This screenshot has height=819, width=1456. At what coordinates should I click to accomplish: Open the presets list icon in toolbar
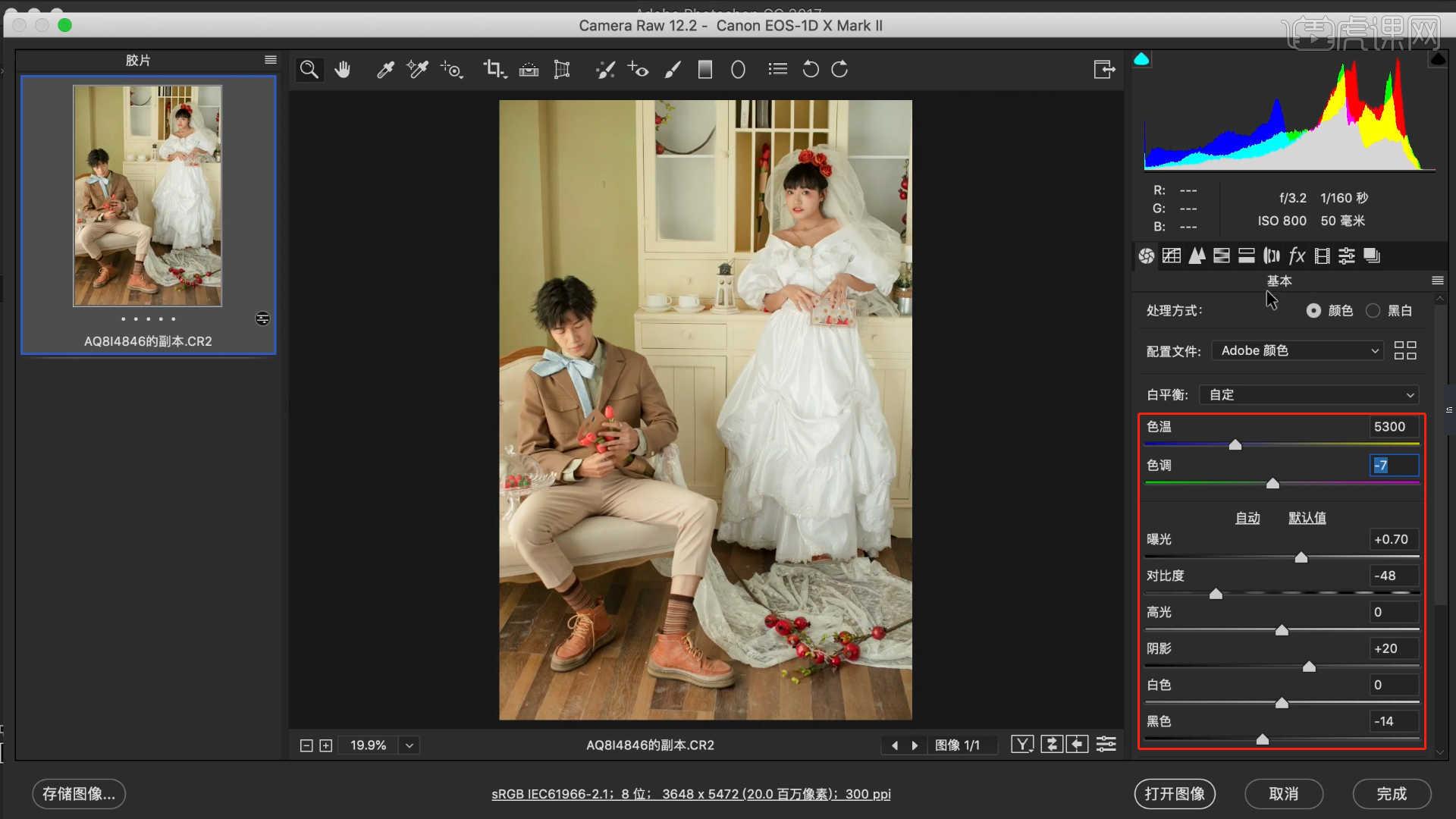click(x=777, y=70)
